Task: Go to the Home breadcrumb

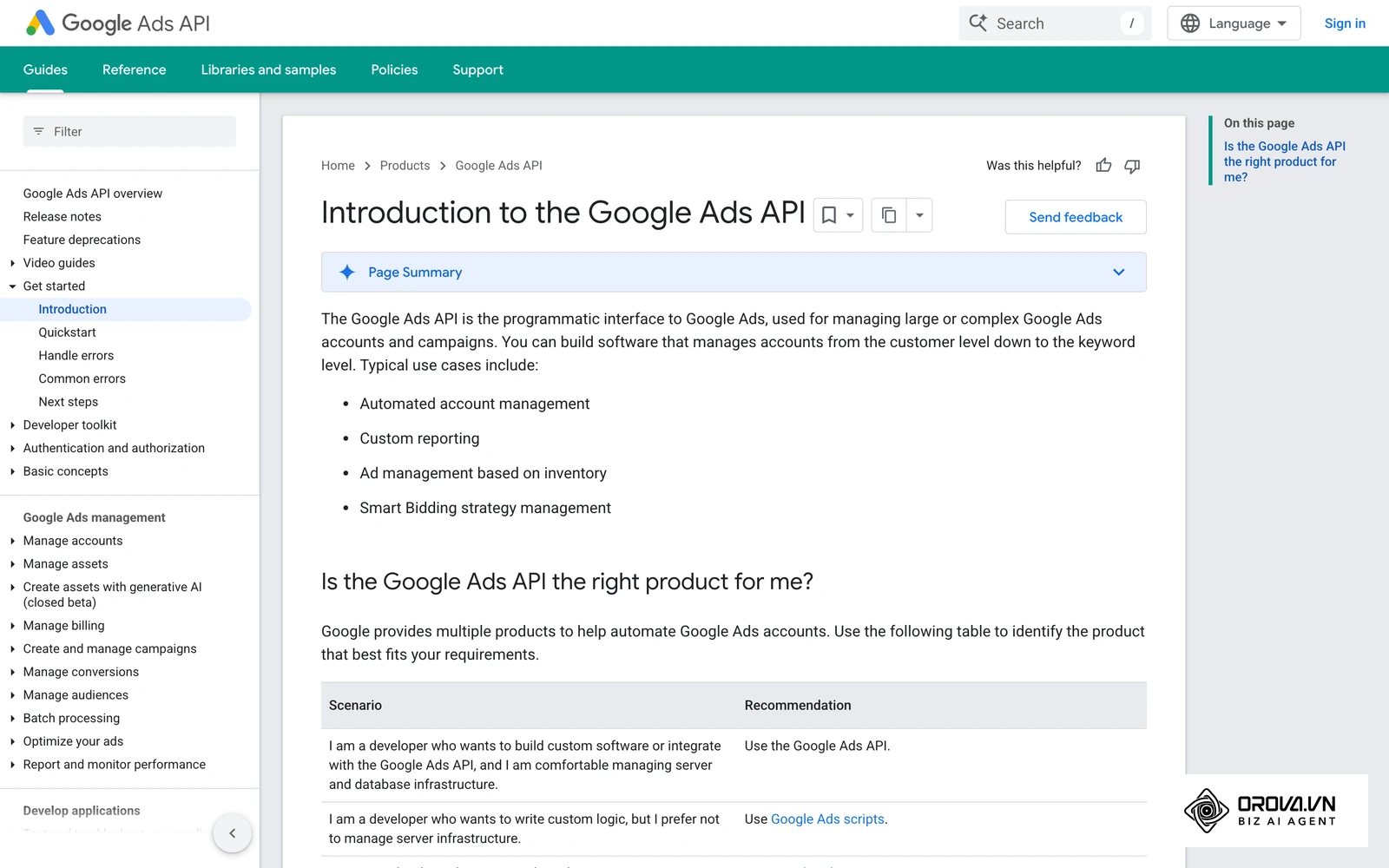Action: (x=338, y=166)
